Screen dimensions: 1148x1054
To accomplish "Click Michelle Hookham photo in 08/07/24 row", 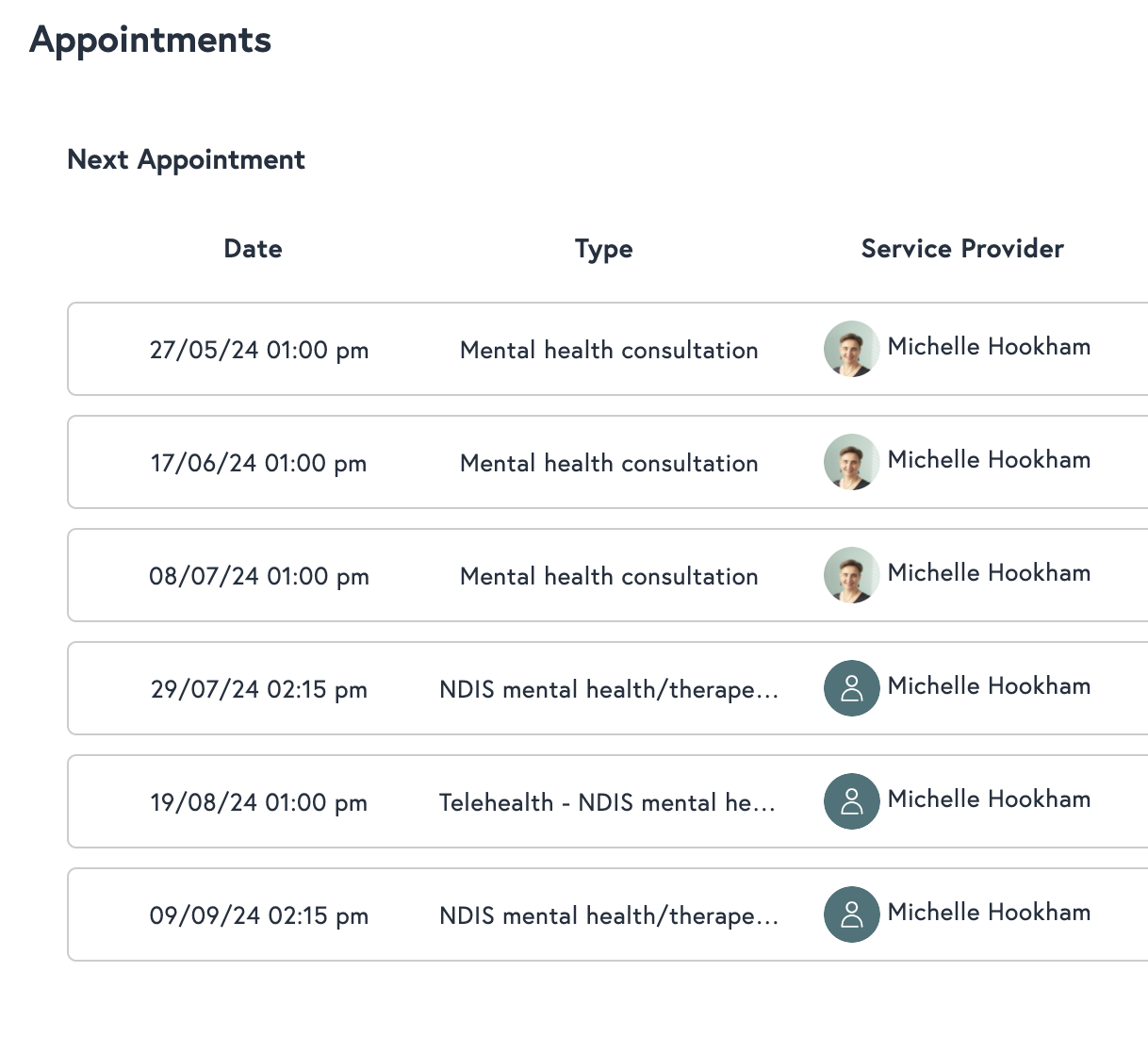I will click(851, 575).
